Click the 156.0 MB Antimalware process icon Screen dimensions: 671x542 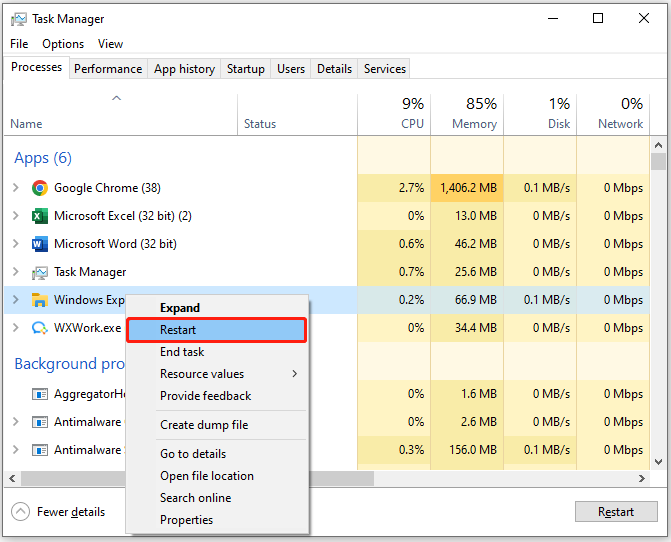(40, 450)
